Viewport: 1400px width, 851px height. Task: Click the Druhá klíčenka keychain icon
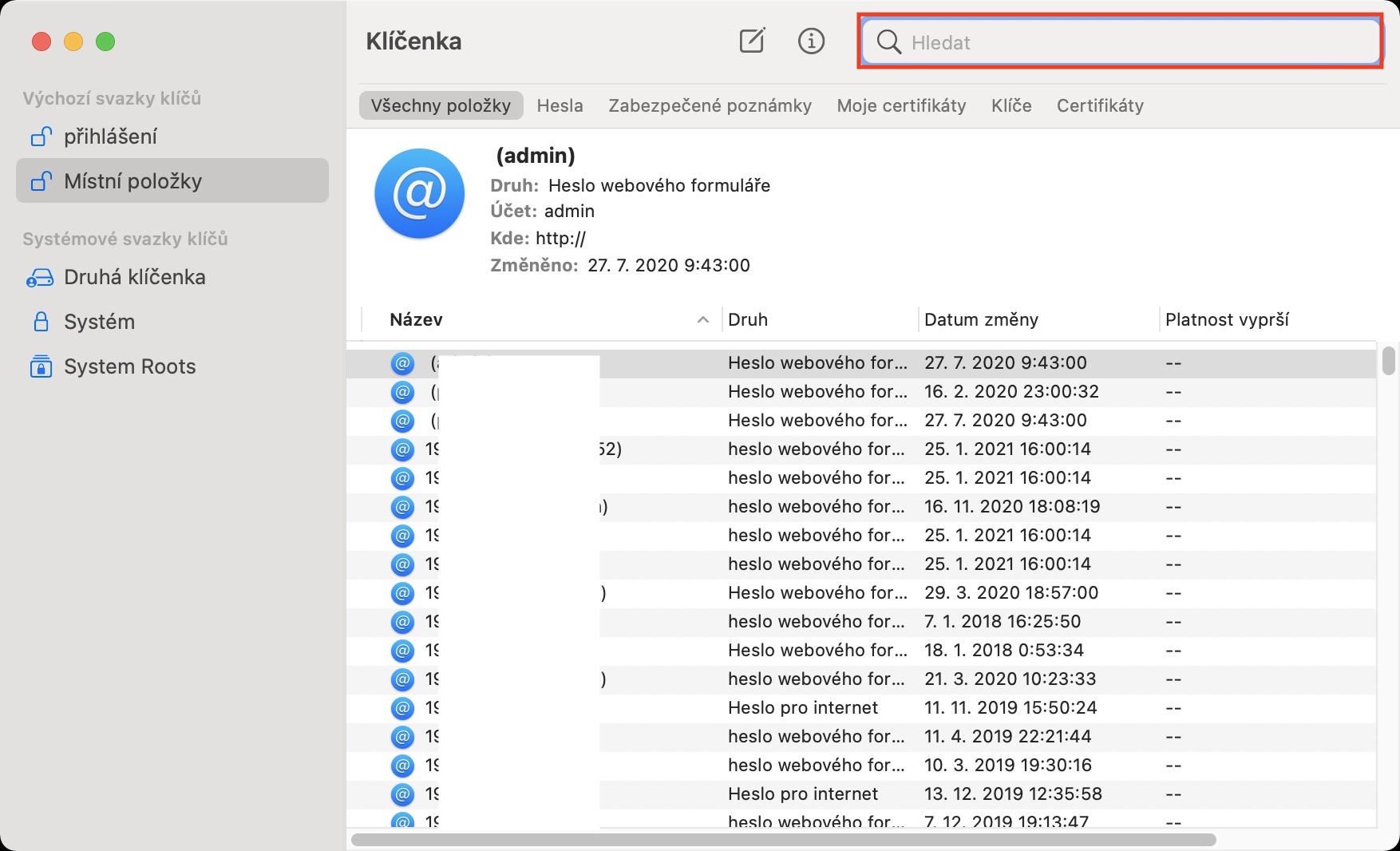click(x=40, y=277)
